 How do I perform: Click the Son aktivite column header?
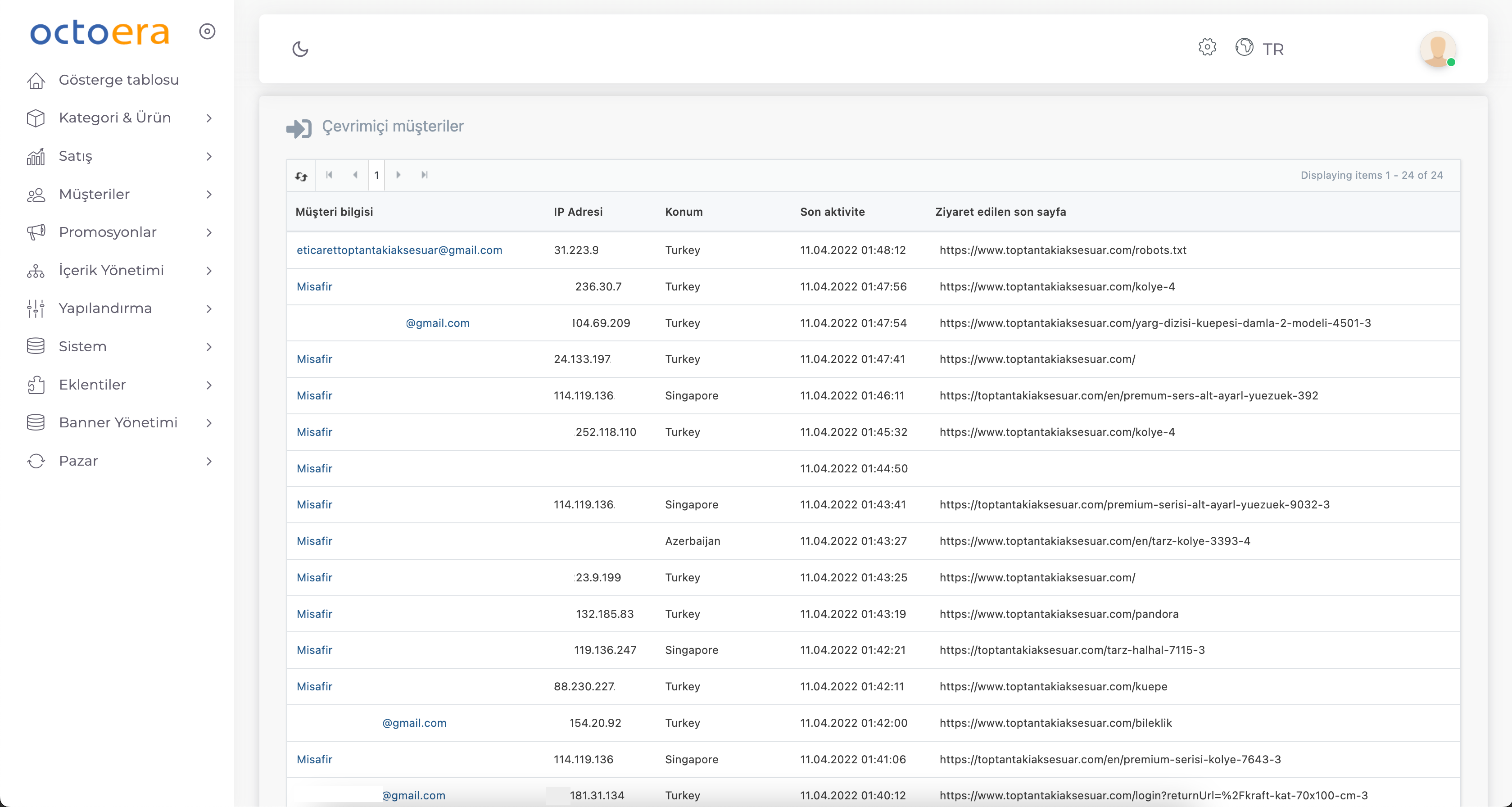832,212
